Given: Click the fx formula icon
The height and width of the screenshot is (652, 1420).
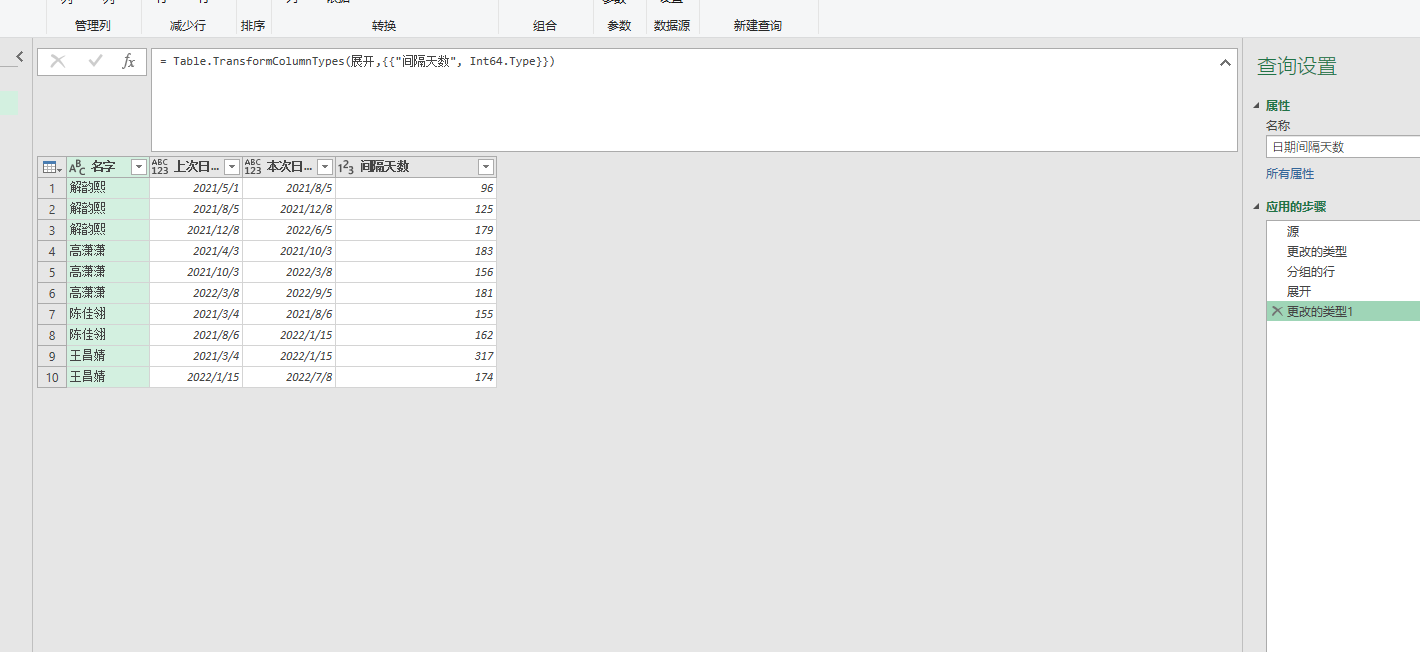Looking at the screenshot, I should (127, 61).
